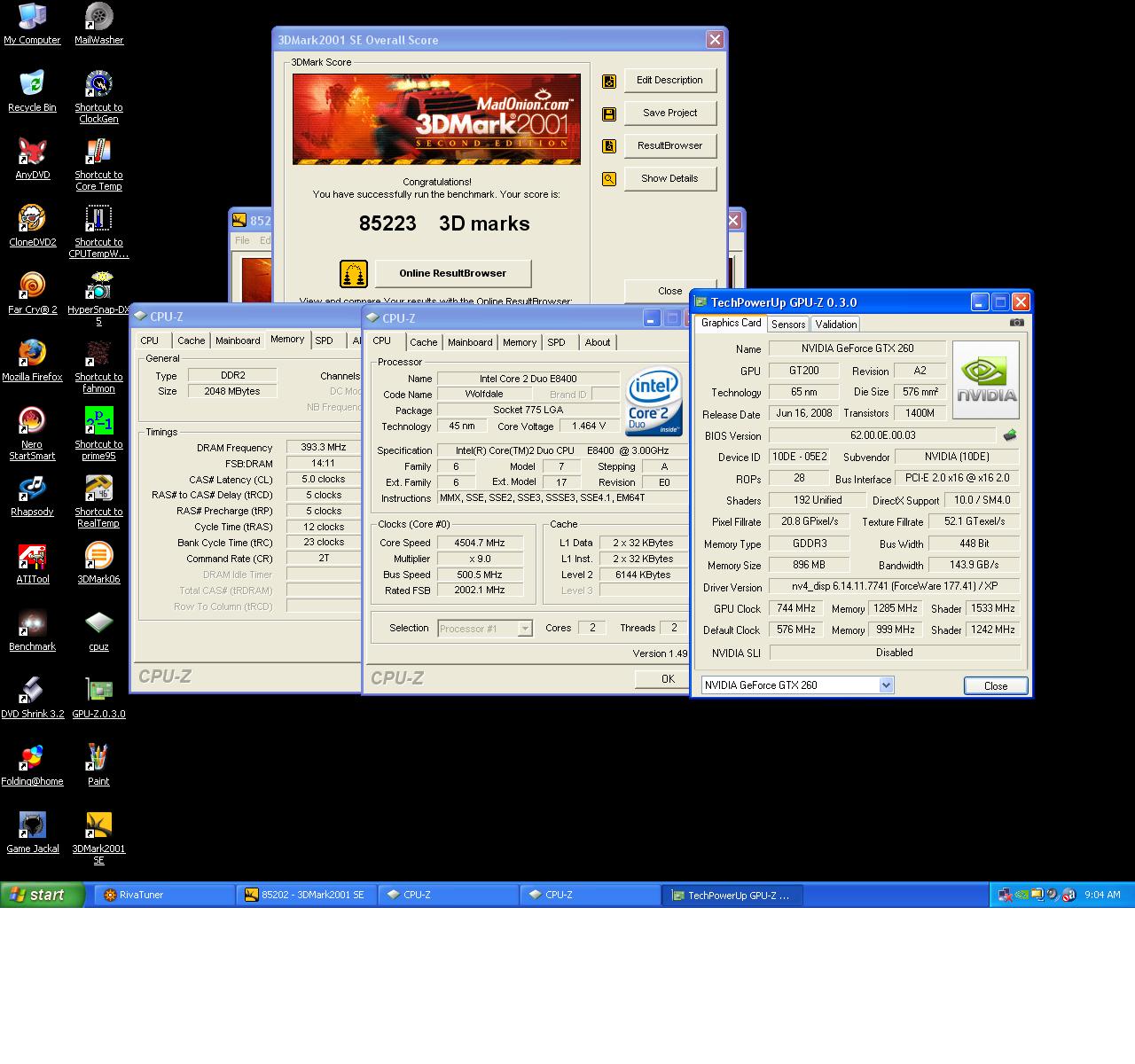Open AnyDVD from the desktop
Screen dimensions: 1135x1064
coord(32,159)
